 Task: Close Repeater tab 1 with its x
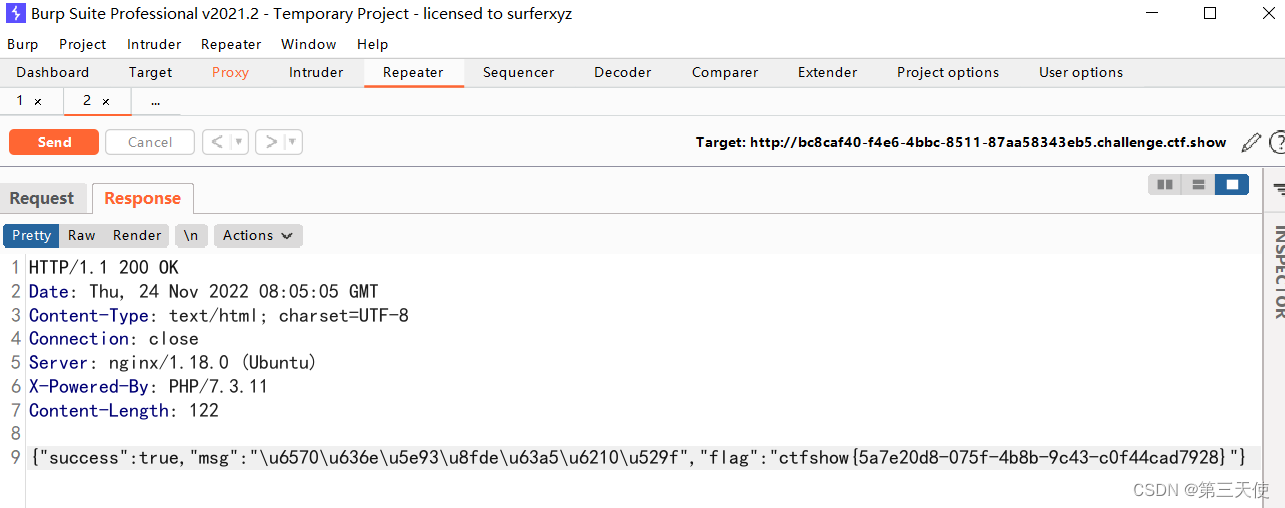pyautogui.click(x=38, y=101)
